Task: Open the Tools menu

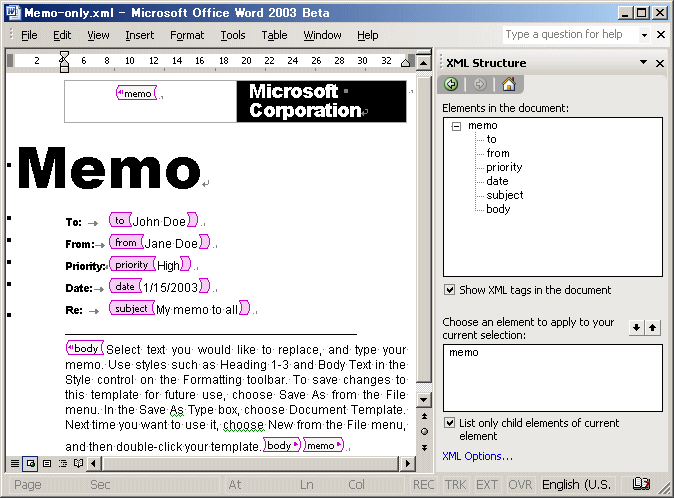Action: click(233, 35)
